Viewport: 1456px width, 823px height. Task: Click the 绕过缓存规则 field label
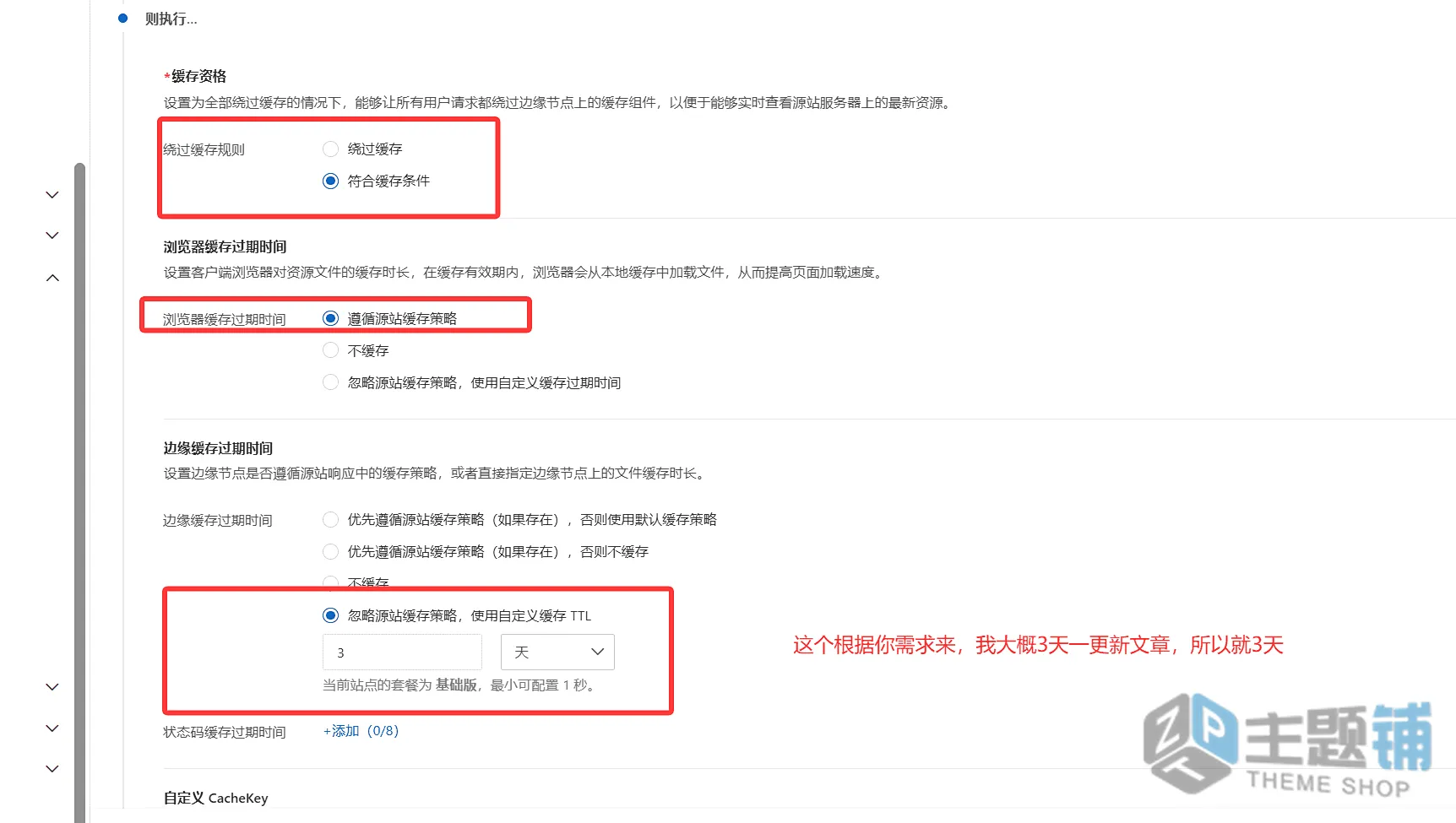(x=204, y=149)
